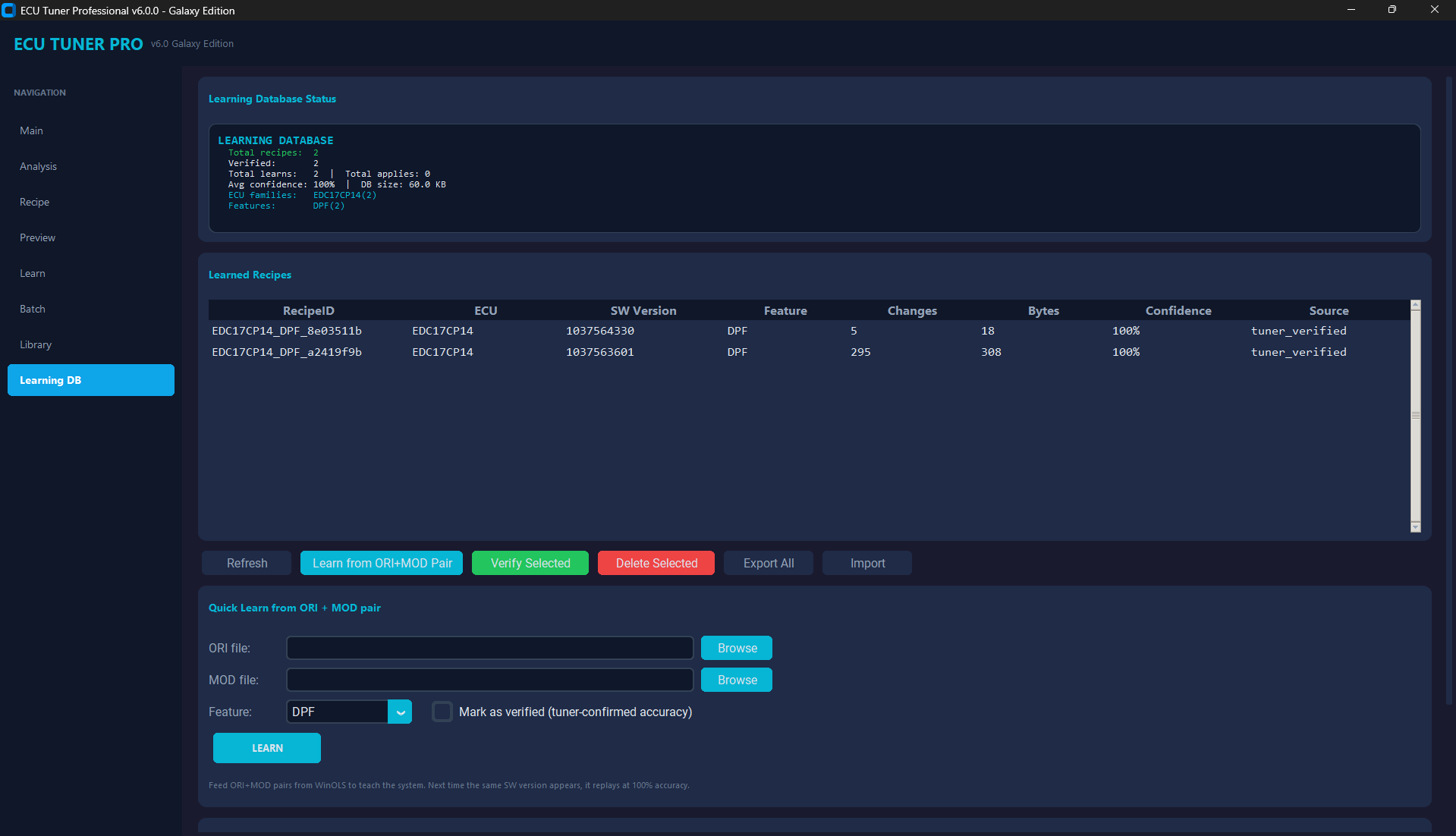Switch to the Preview section
The image size is (1456, 836).
[x=36, y=237]
